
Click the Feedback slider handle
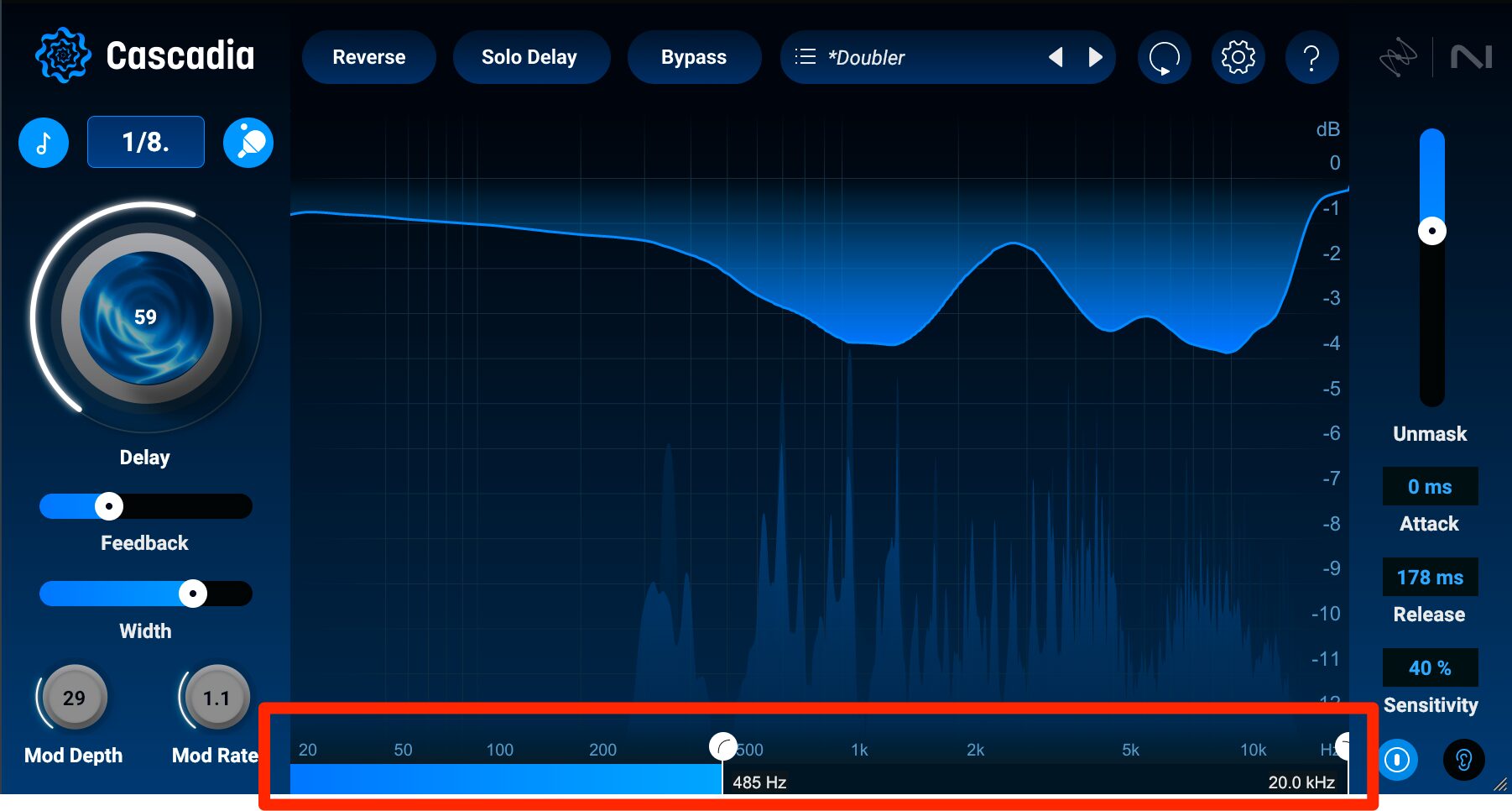(108, 506)
